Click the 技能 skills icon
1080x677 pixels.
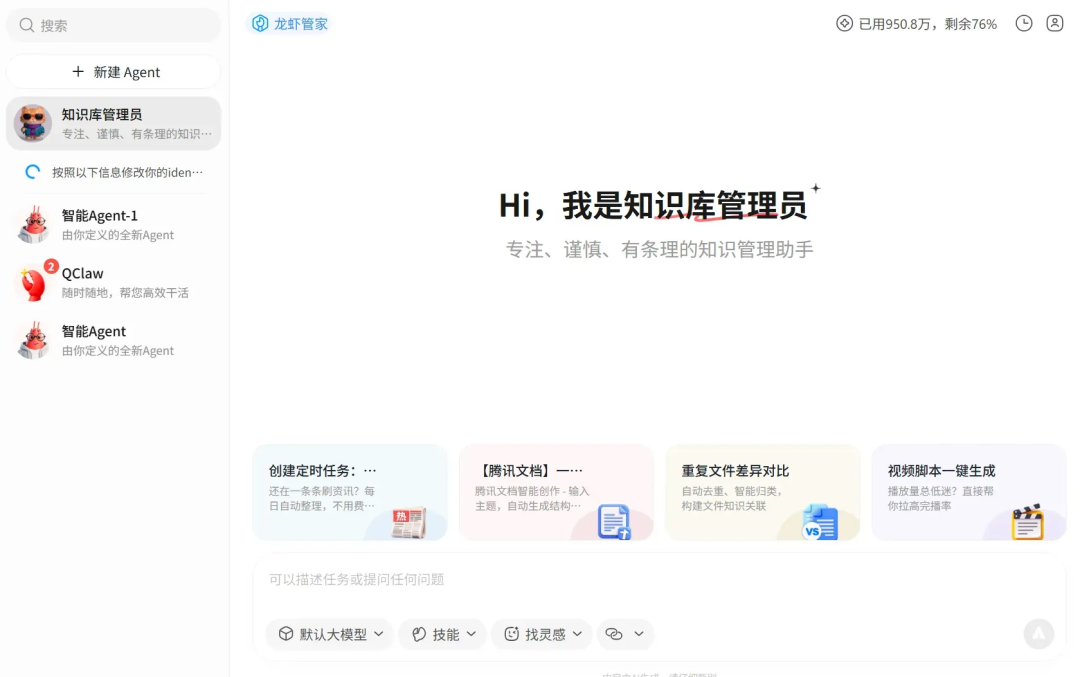[x=419, y=634]
